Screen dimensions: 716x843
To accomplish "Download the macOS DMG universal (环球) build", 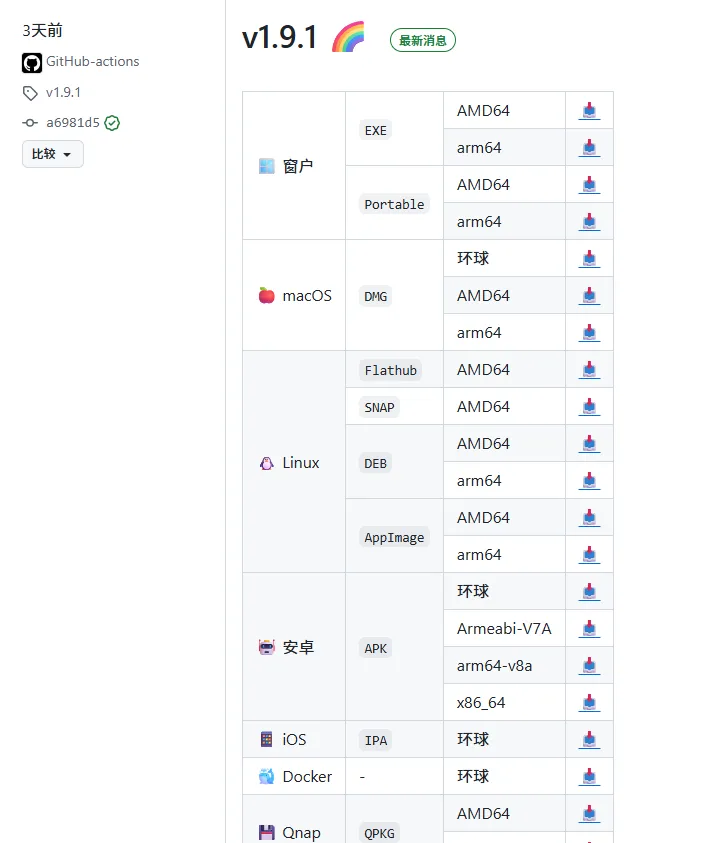I will (x=589, y=259).
